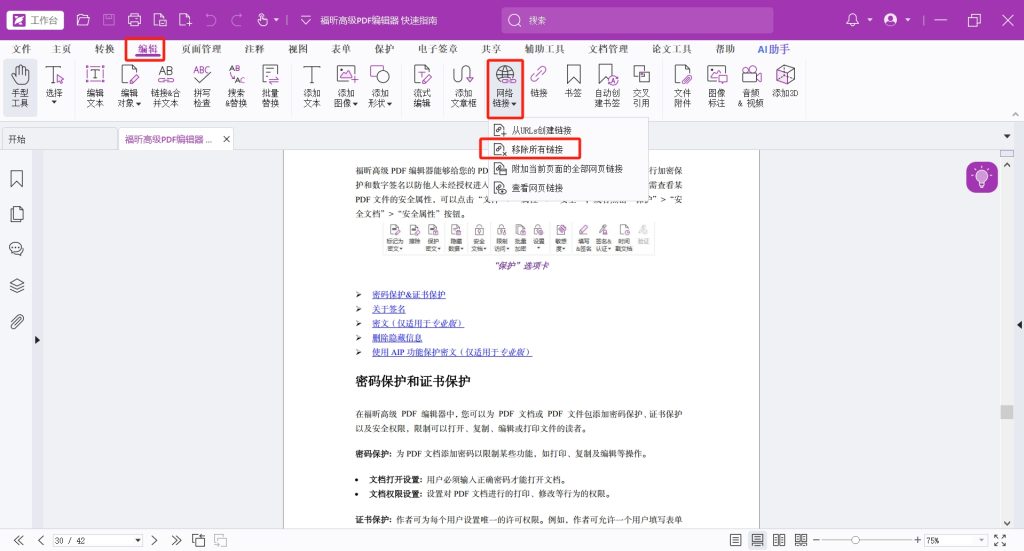Open the 密码保护&证书保护 link in document
The image size is (1024, 551).
(x=408, y=295)
